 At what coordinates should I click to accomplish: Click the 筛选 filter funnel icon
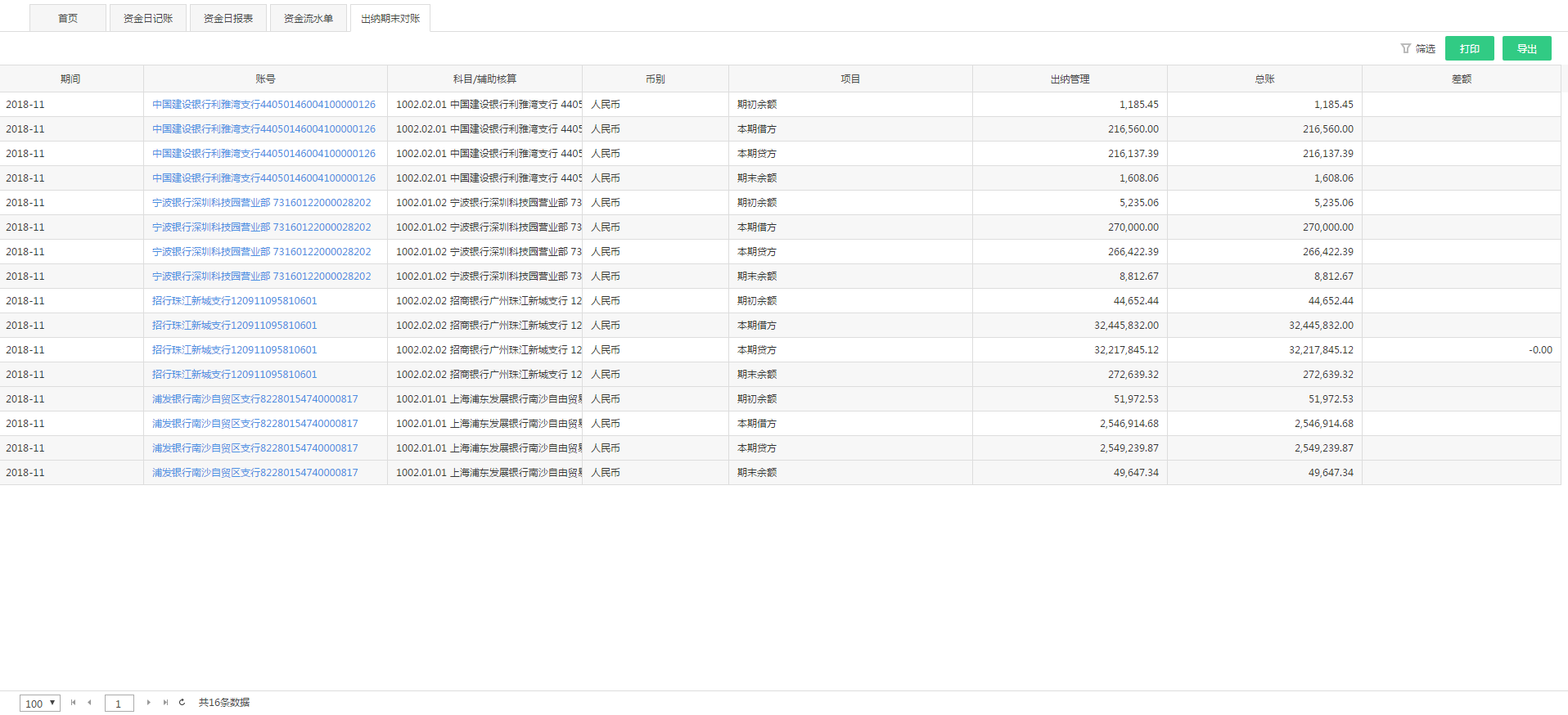pos(1405,48)
